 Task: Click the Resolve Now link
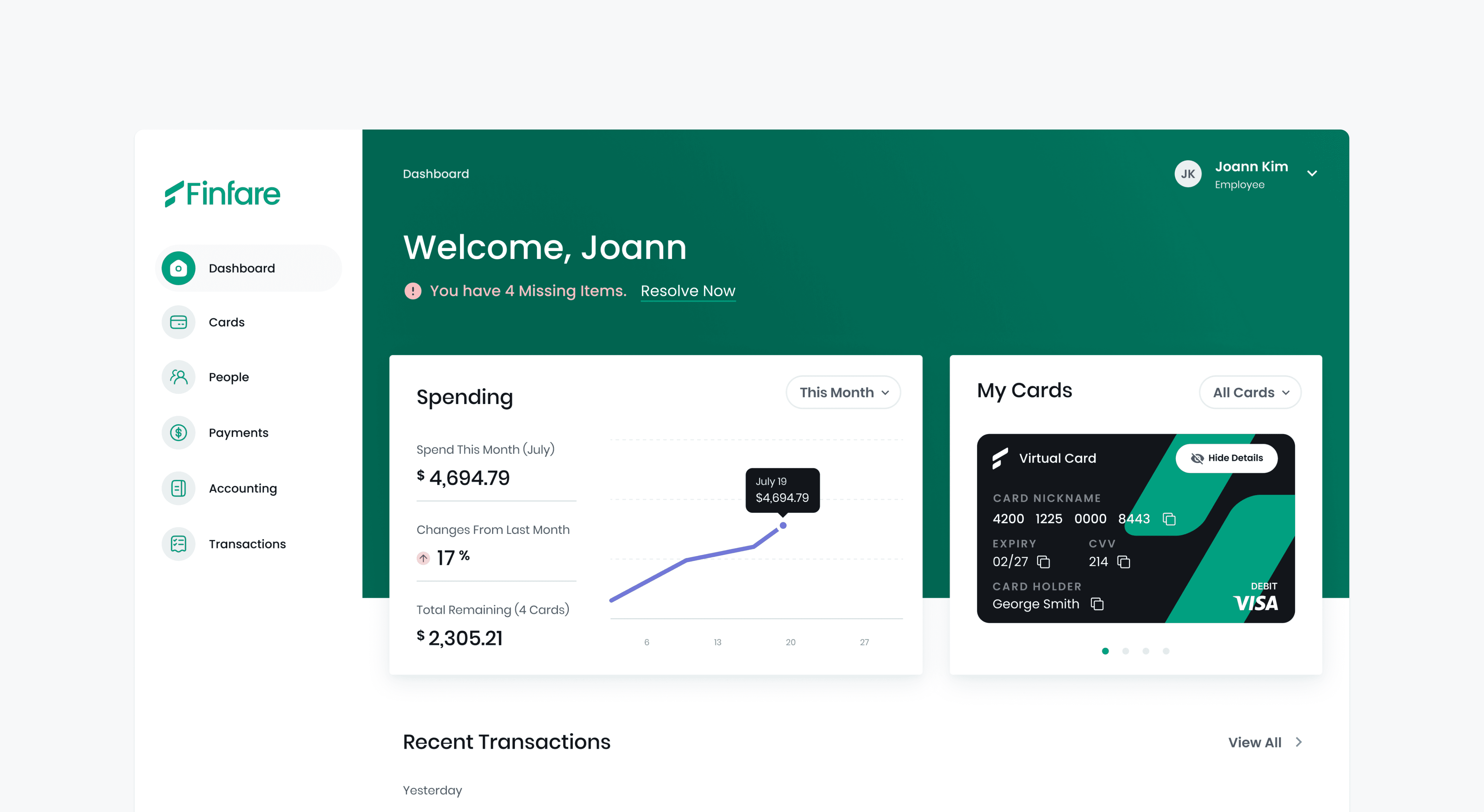coord(688,291)
